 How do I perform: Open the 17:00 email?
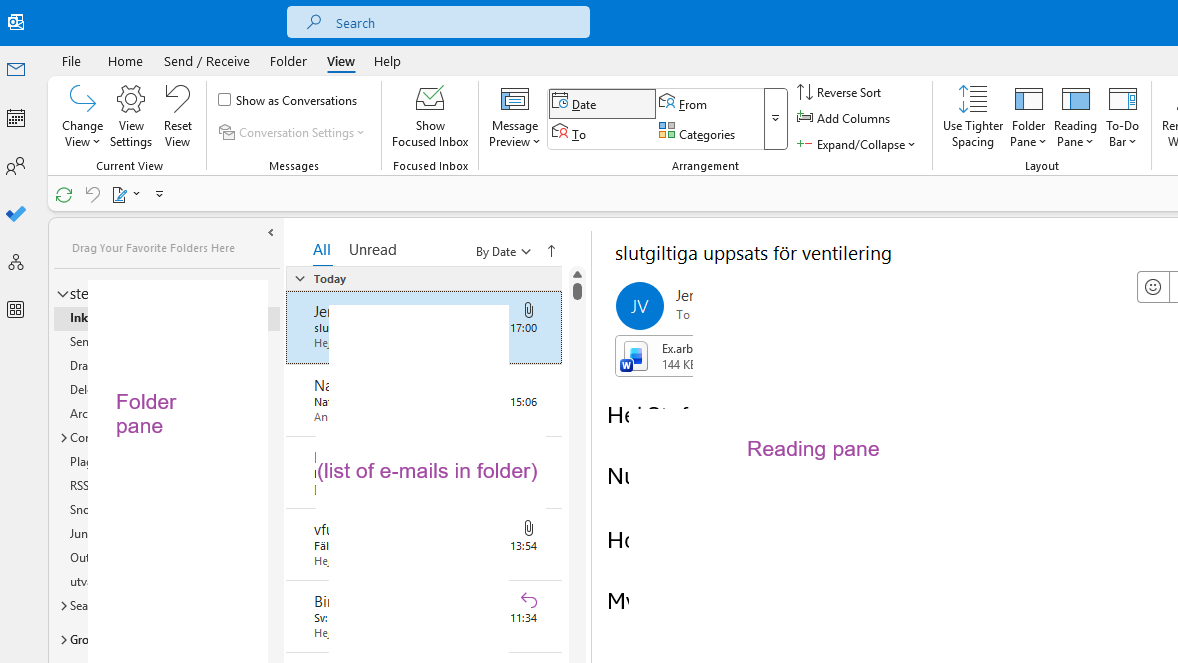click(424, 328)
